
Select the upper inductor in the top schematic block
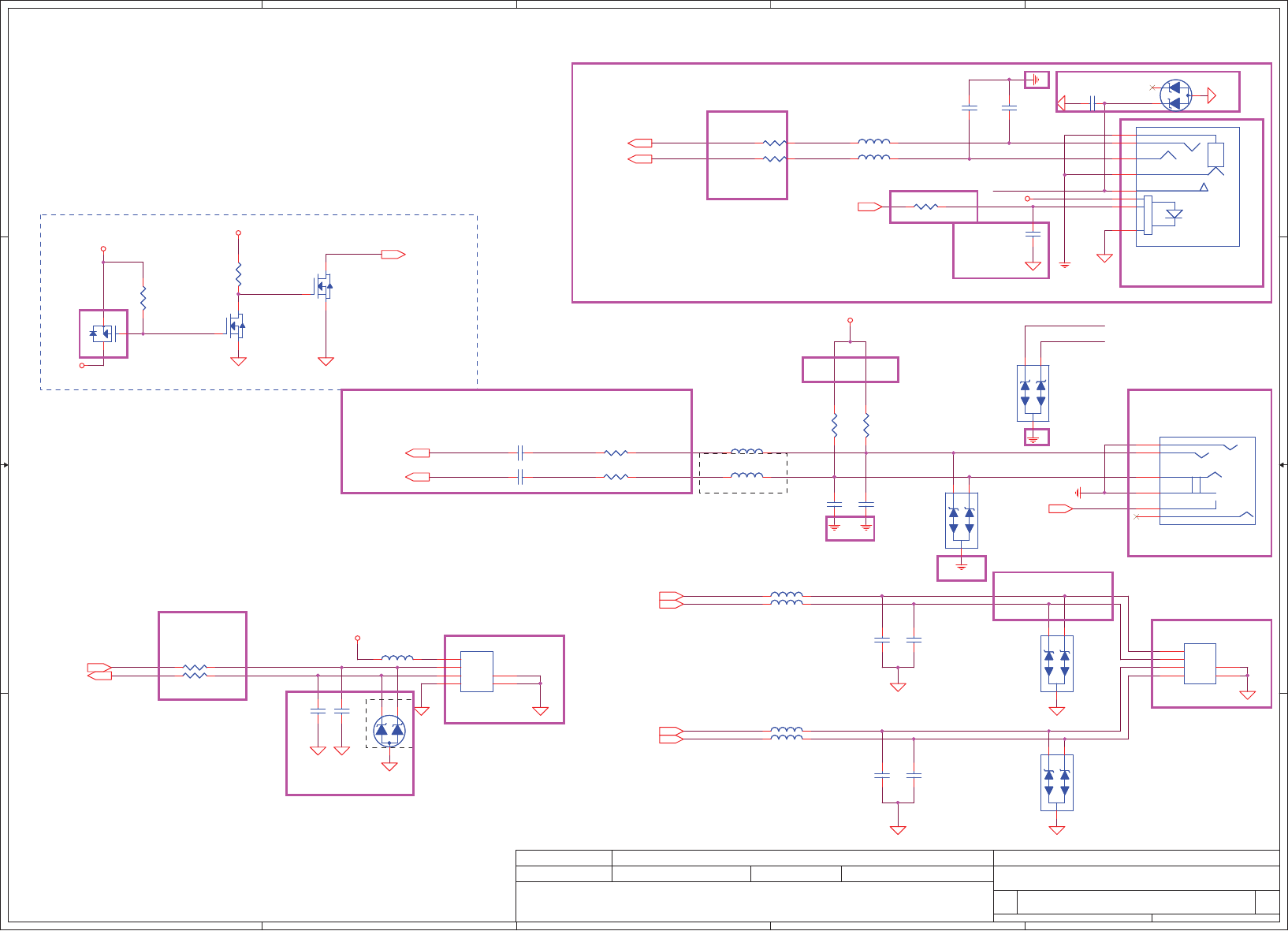pos(874,142)
